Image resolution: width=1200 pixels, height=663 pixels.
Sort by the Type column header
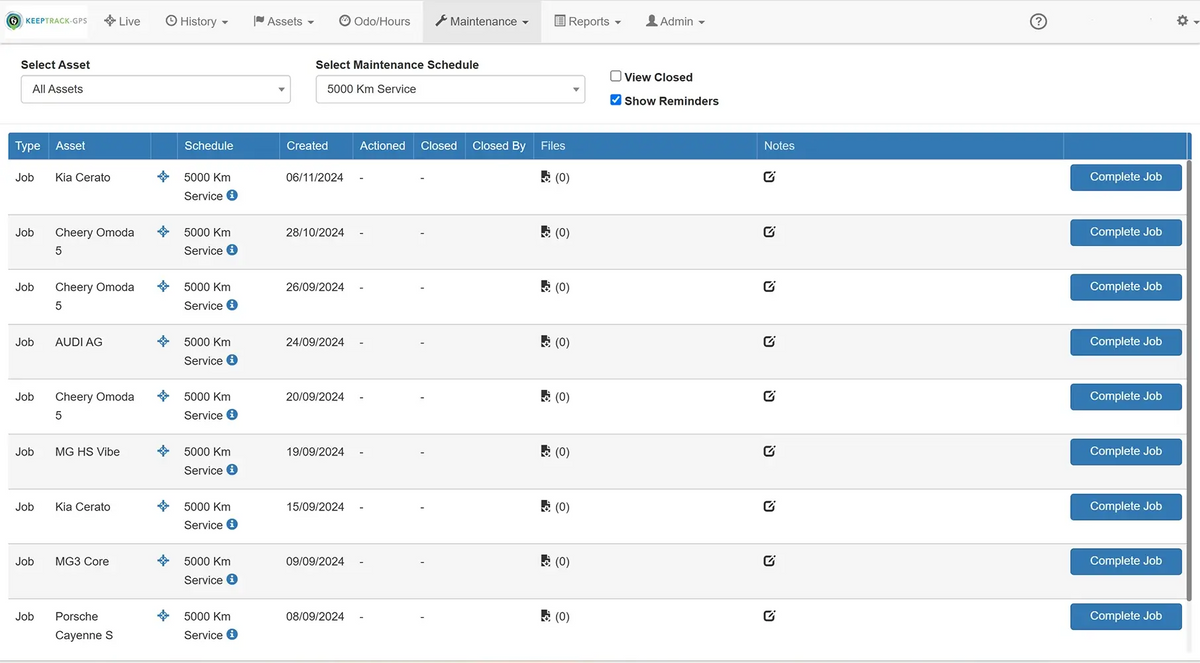28,146
